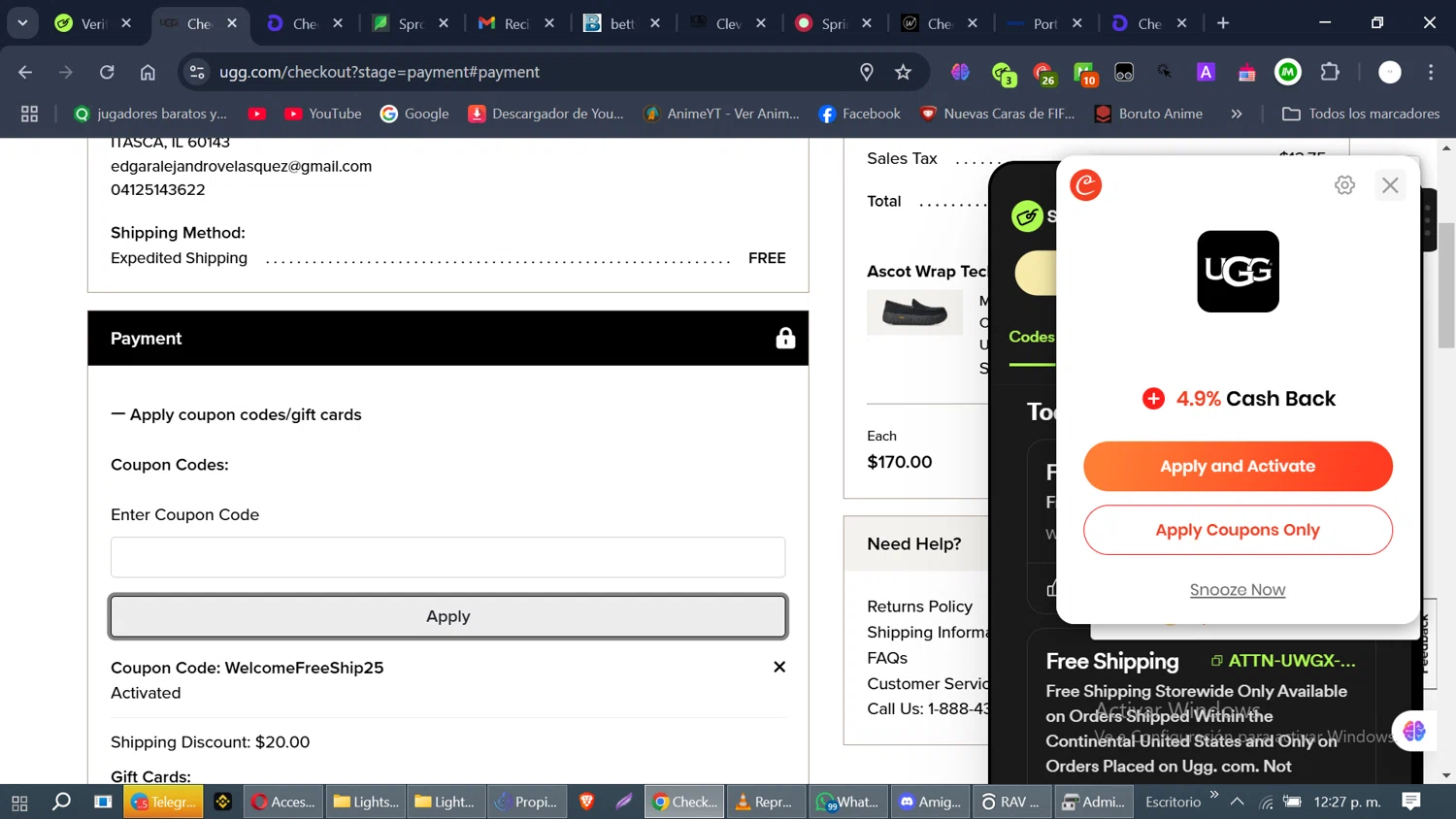This screenshot has height=819, width=1456.
Task: Open the tab search dropdown arrow
Action: (22, 23)
